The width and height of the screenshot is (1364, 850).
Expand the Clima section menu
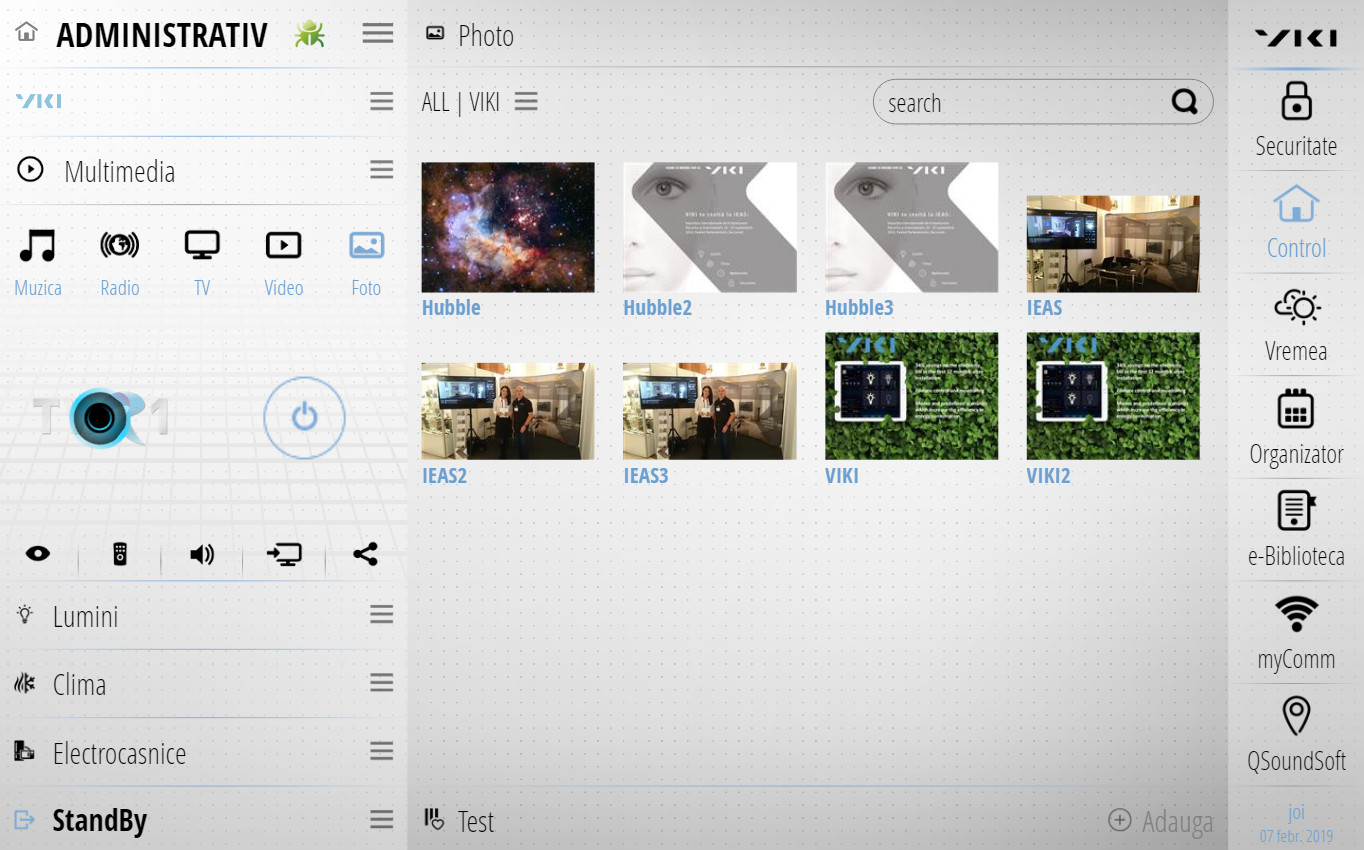coord(381,682)
